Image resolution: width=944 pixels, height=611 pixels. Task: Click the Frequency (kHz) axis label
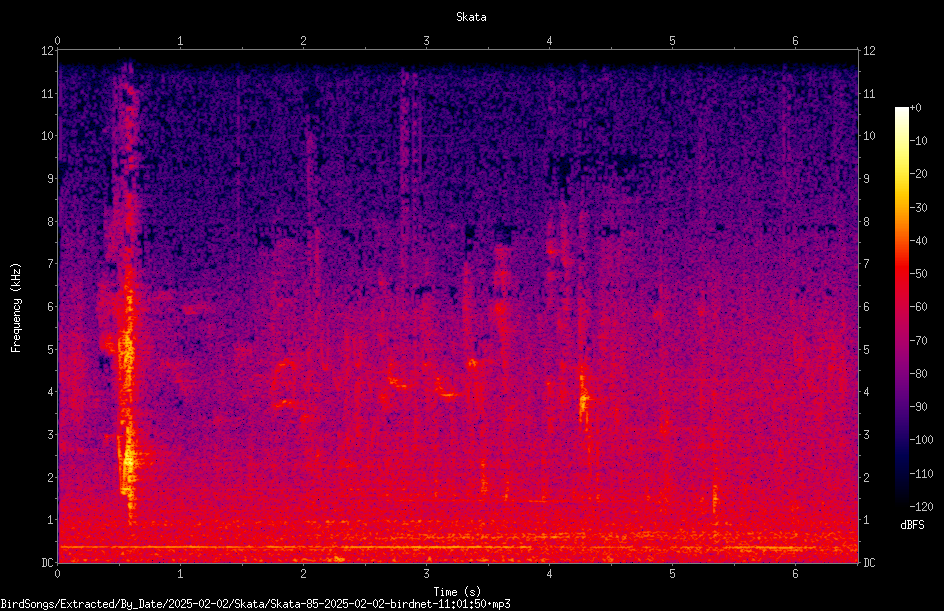(x=16, y=307)
